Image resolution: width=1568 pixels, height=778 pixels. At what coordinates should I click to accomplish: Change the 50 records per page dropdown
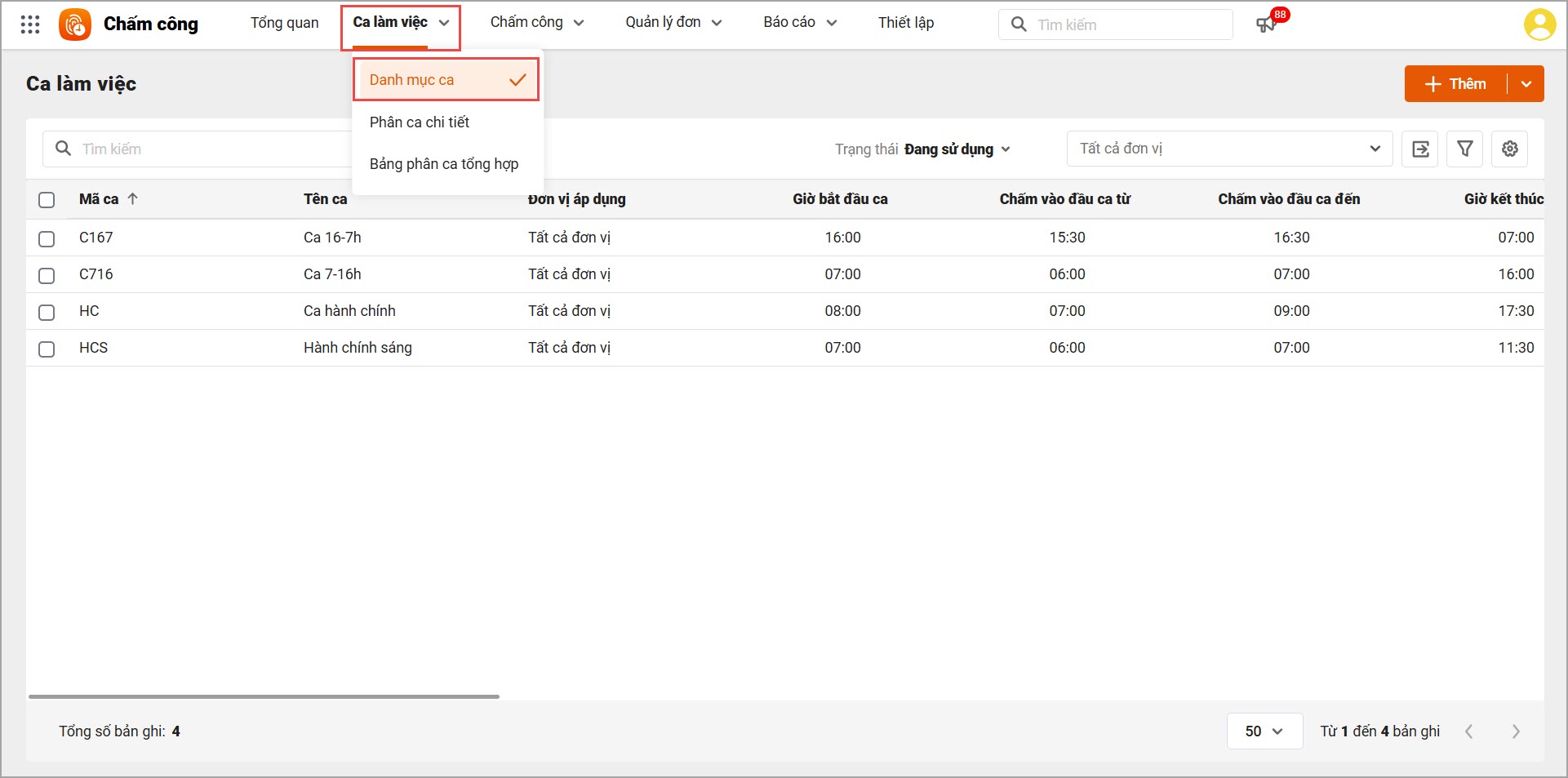[1264, 731]
